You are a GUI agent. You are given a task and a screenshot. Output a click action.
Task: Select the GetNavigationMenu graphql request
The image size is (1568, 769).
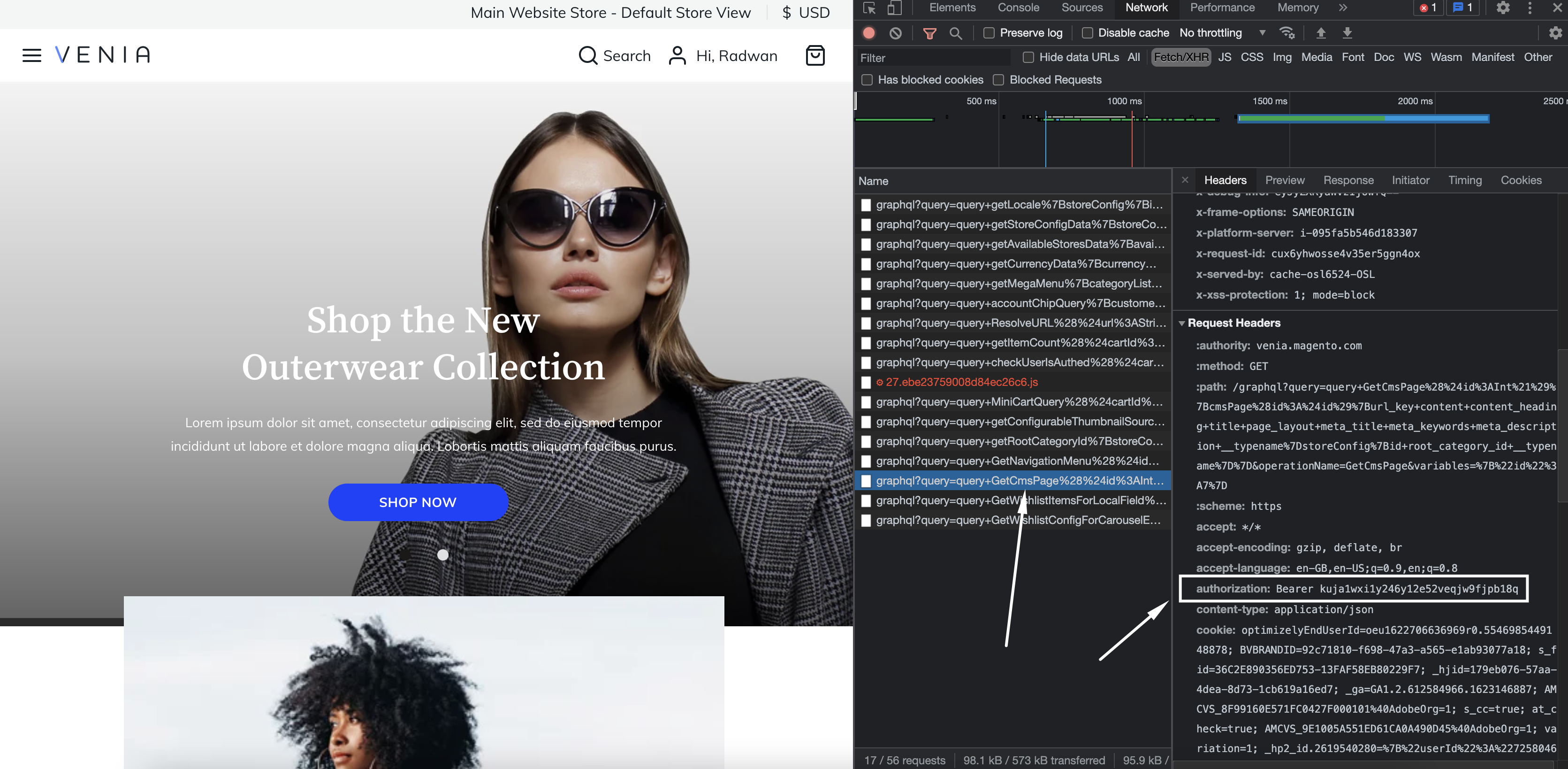1017,461
